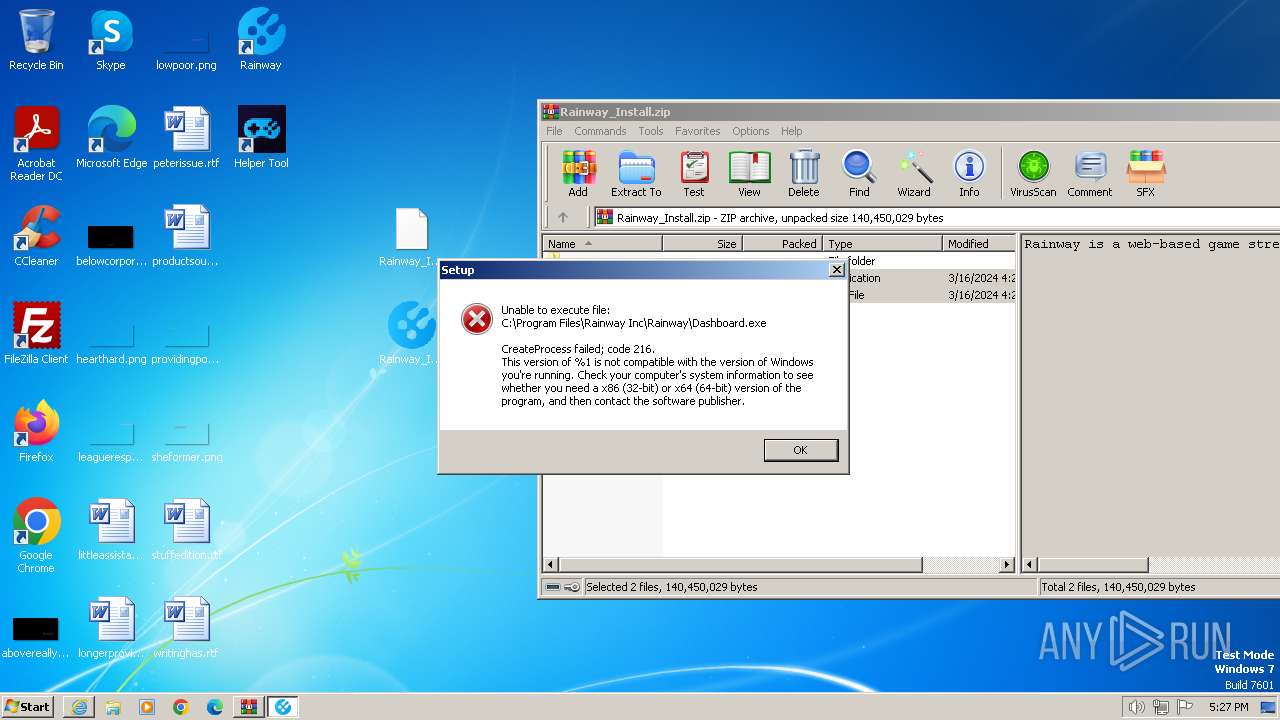Screen dimensions: 1280x720
Task: Click the Delete toolbar icon
Action: 803,173
